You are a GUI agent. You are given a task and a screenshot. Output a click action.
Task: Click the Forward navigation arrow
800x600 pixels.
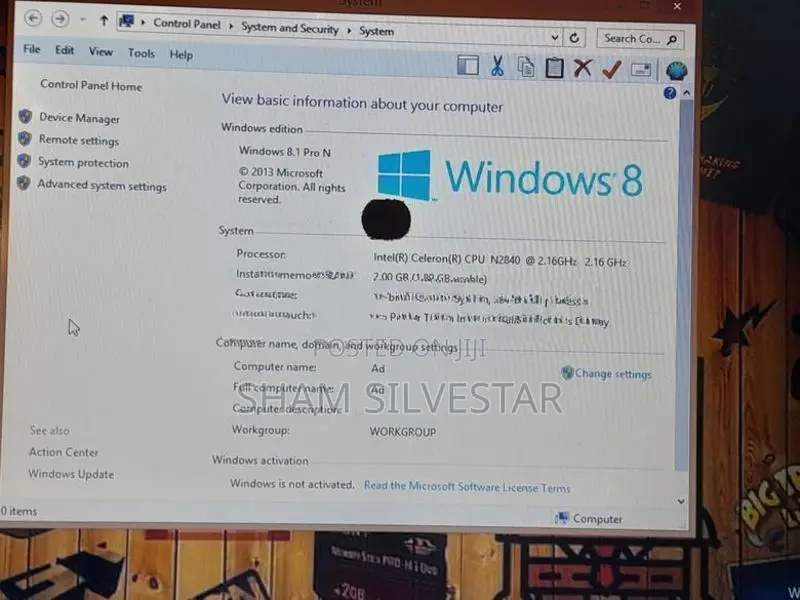(x=60, y=19)
